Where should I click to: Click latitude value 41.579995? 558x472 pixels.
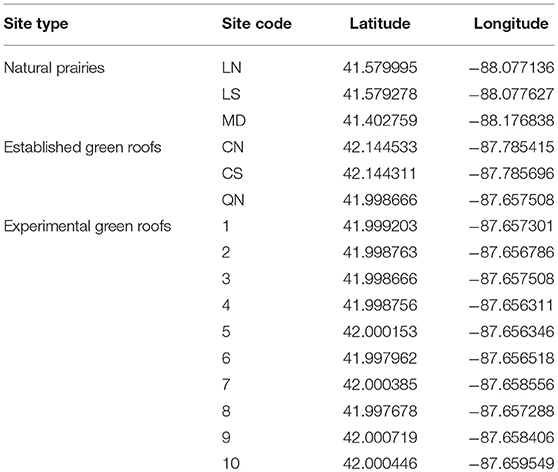click(380, 68)
